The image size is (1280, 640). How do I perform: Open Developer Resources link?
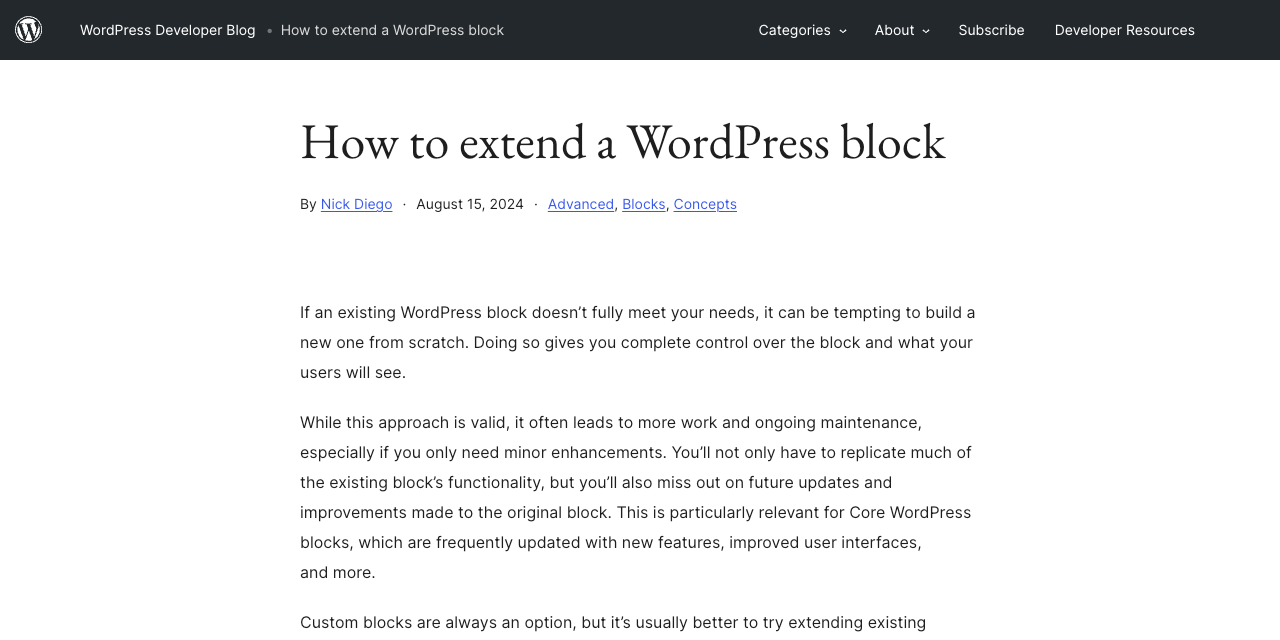pos(1124,30)
